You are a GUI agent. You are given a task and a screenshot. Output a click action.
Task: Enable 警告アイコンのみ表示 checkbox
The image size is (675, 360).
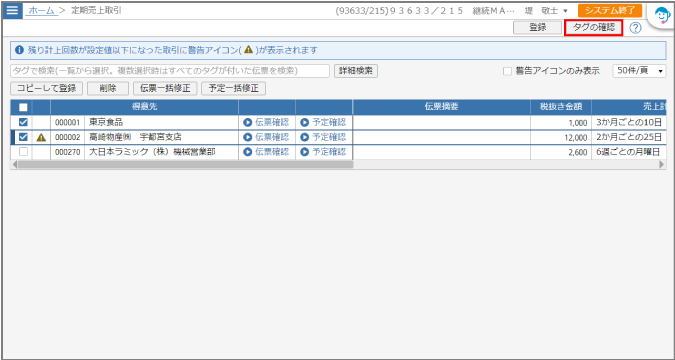(508, 71)
